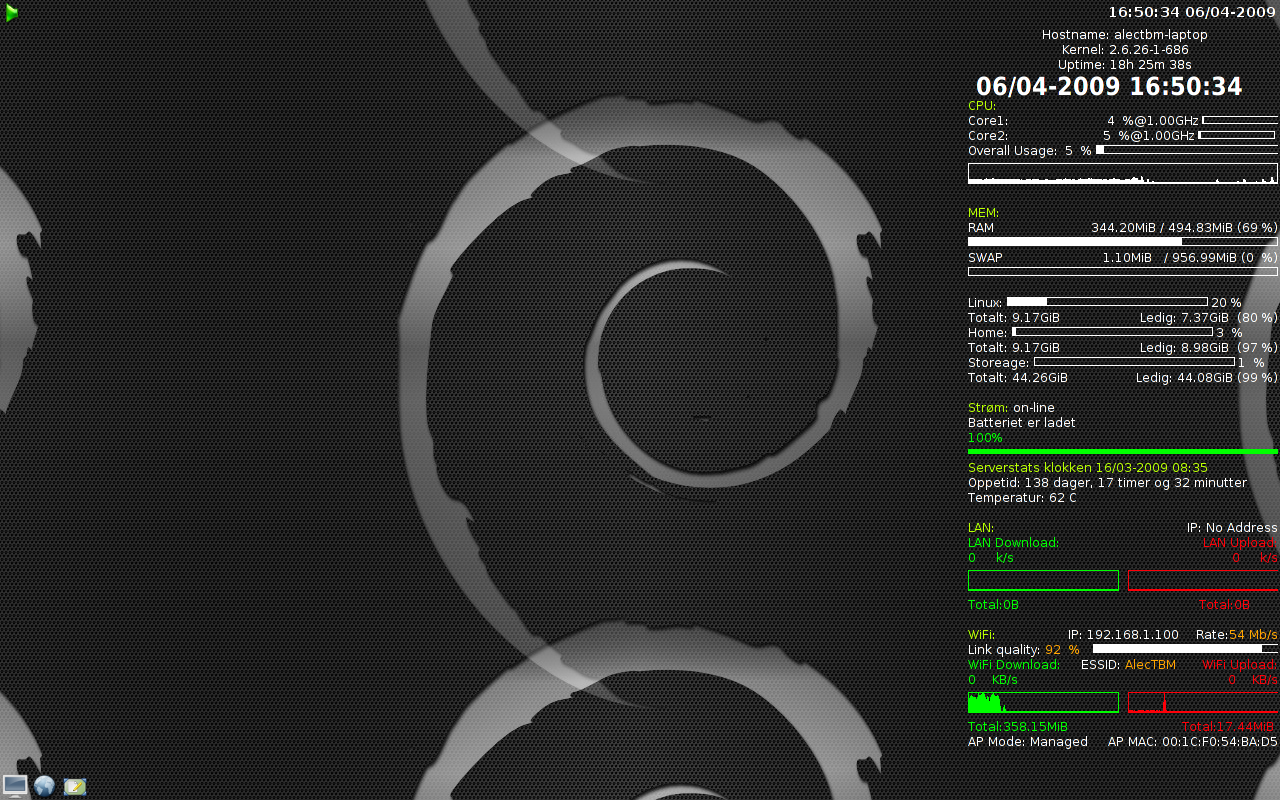
Task: Click the CPU usage history graph
Action: [1123, 174]
